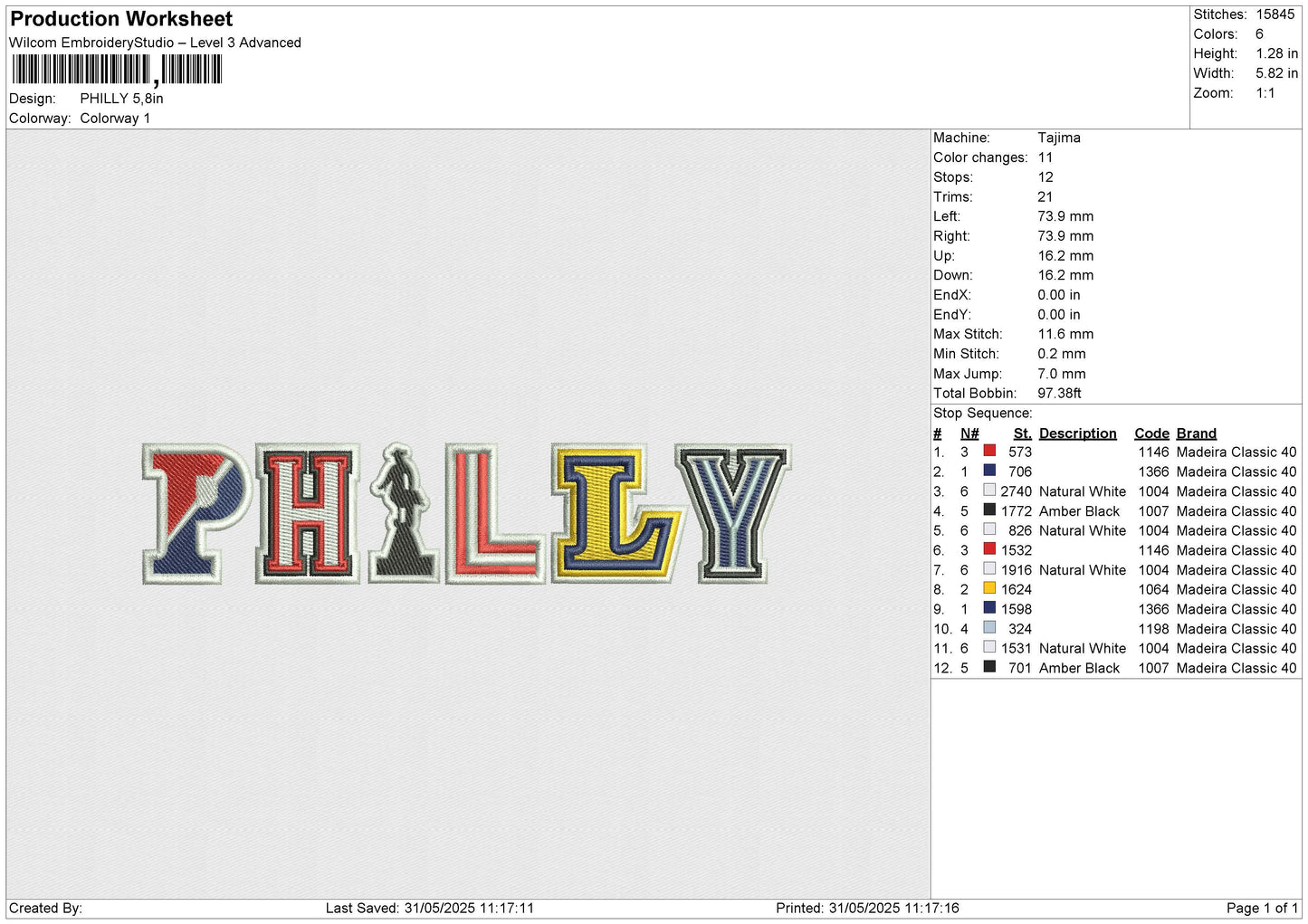Click the Machine value Tajima
The width and height of the screenshot is (1308, 924).
1058,138
